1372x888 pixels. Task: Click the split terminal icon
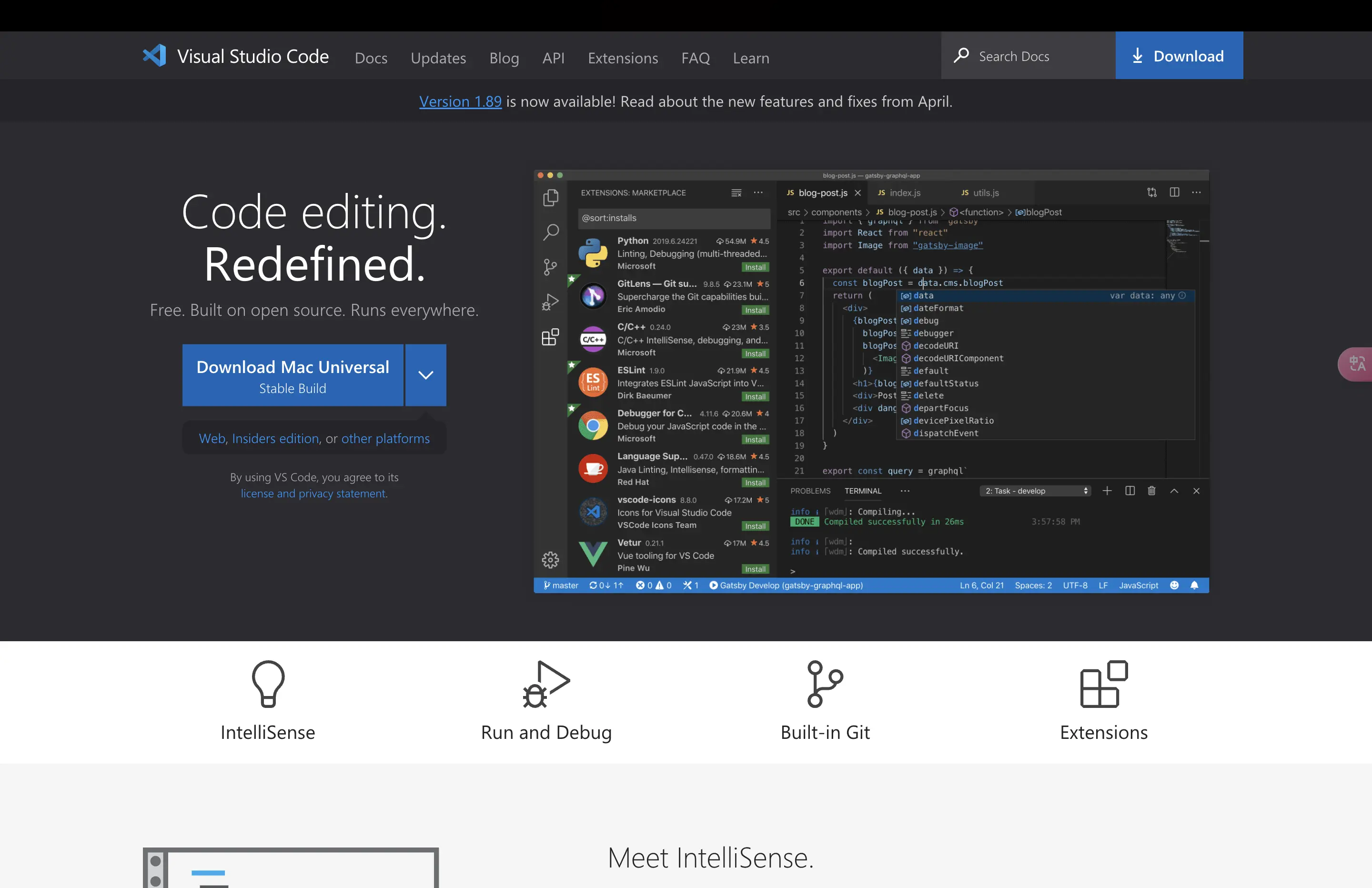tap(1130, 491)
